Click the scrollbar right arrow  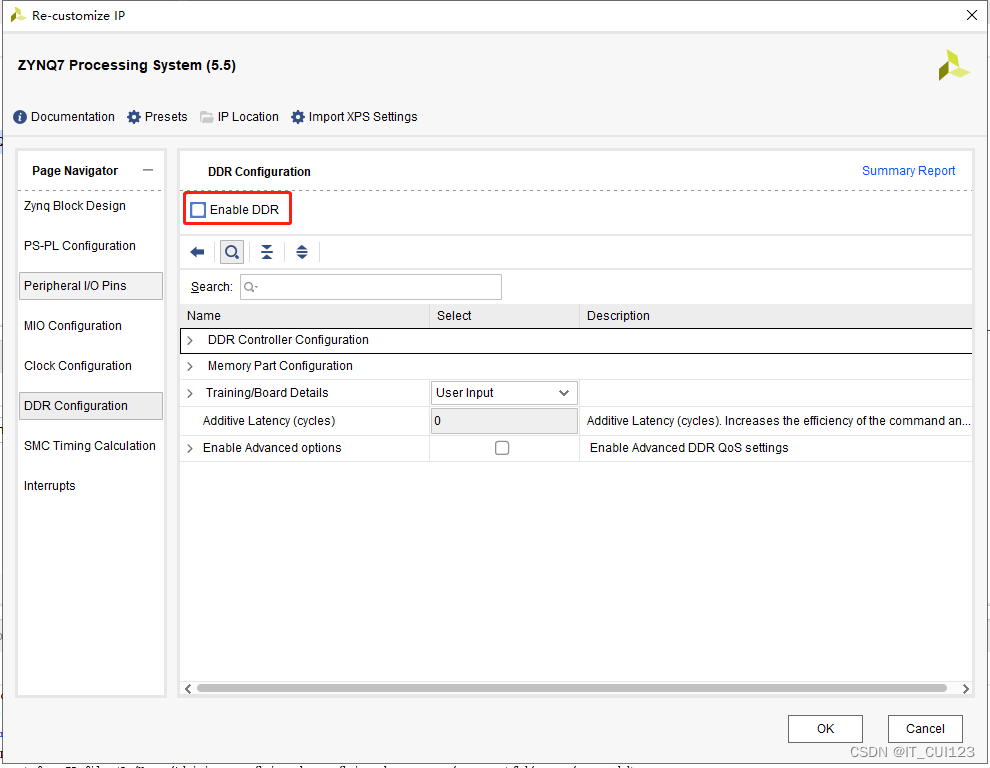tap(965, 688)
